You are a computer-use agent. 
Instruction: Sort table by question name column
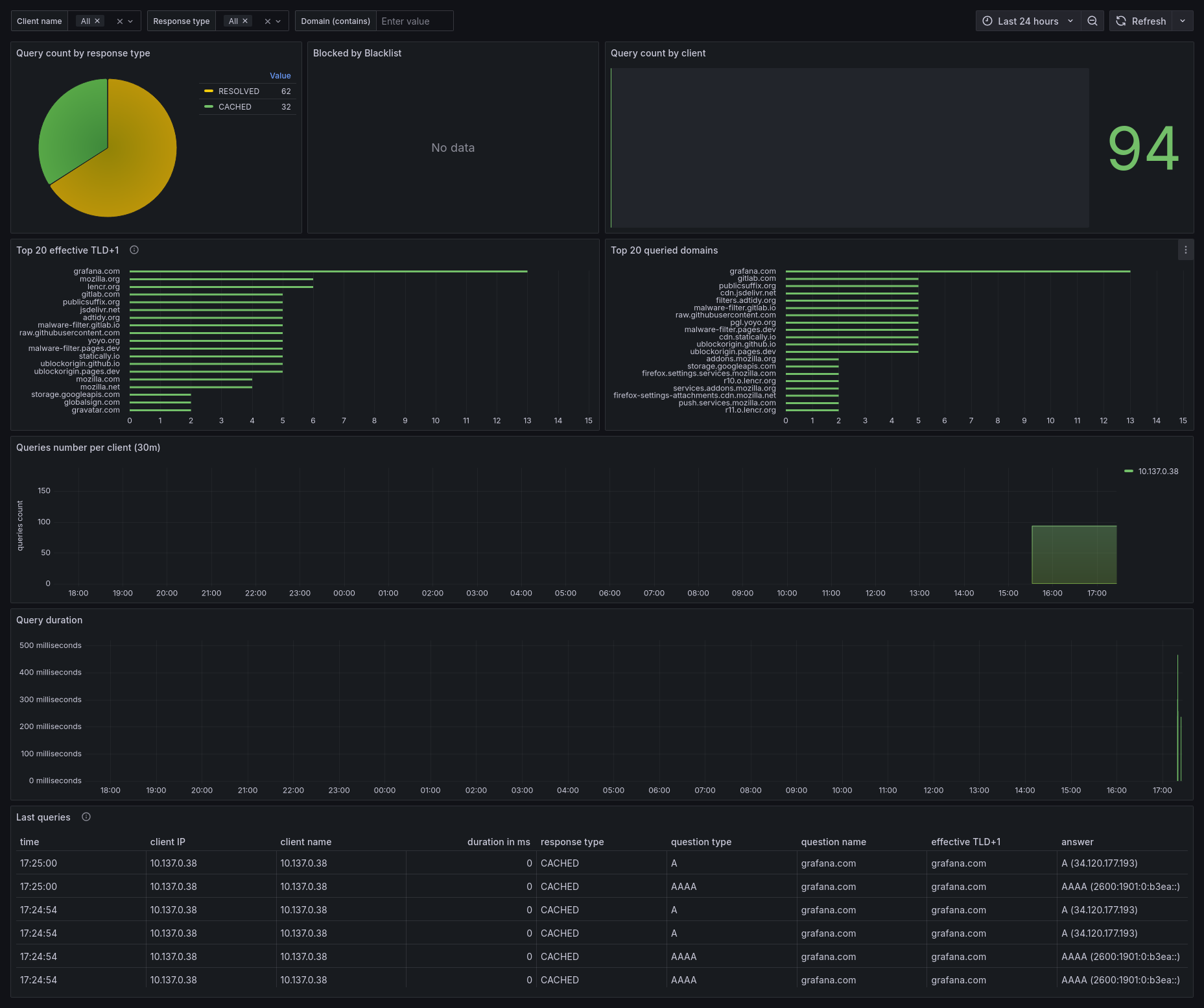[834, 842]
